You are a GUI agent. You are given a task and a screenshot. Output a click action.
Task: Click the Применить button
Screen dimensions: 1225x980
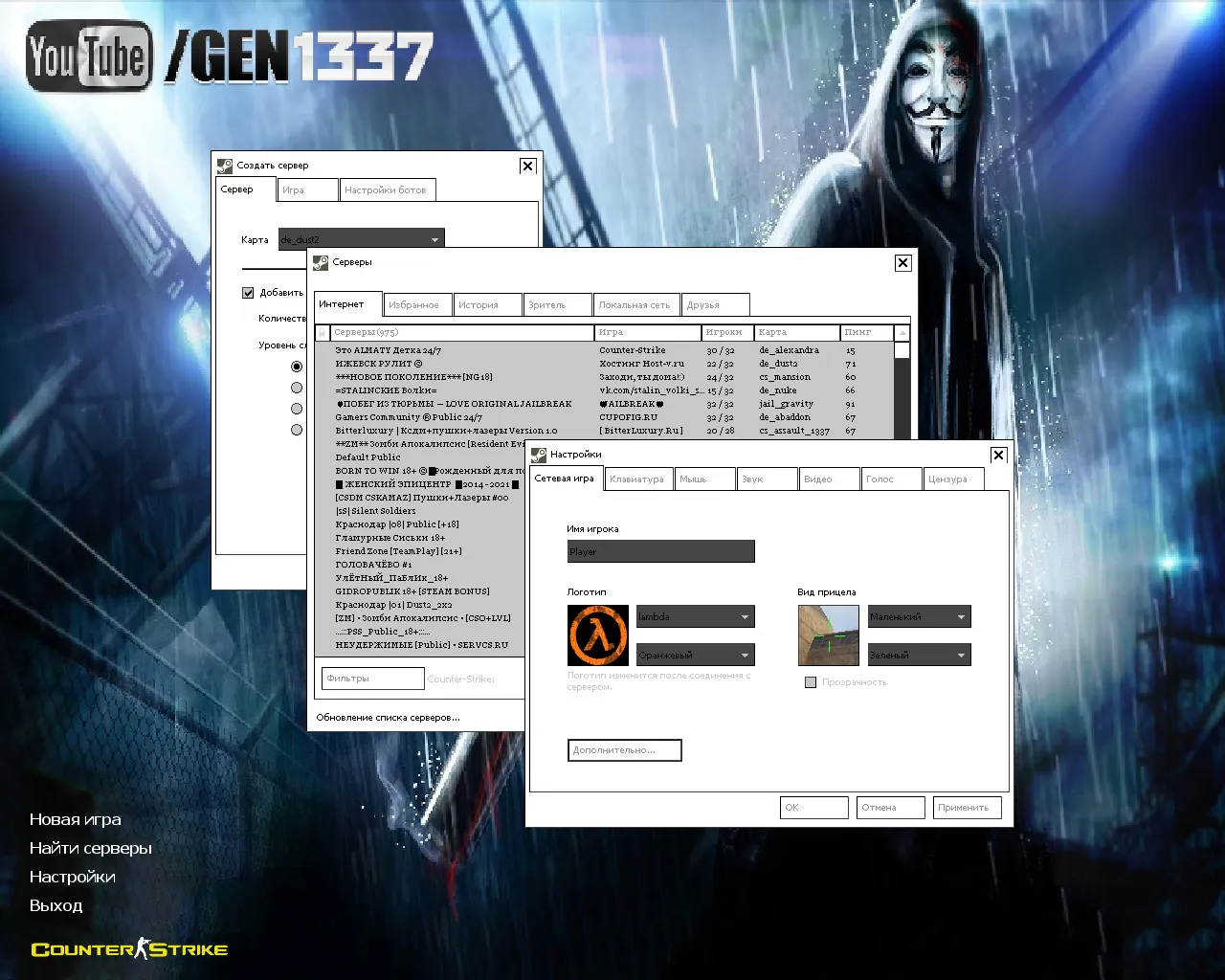pyautogui.click(x=967, y=807)
